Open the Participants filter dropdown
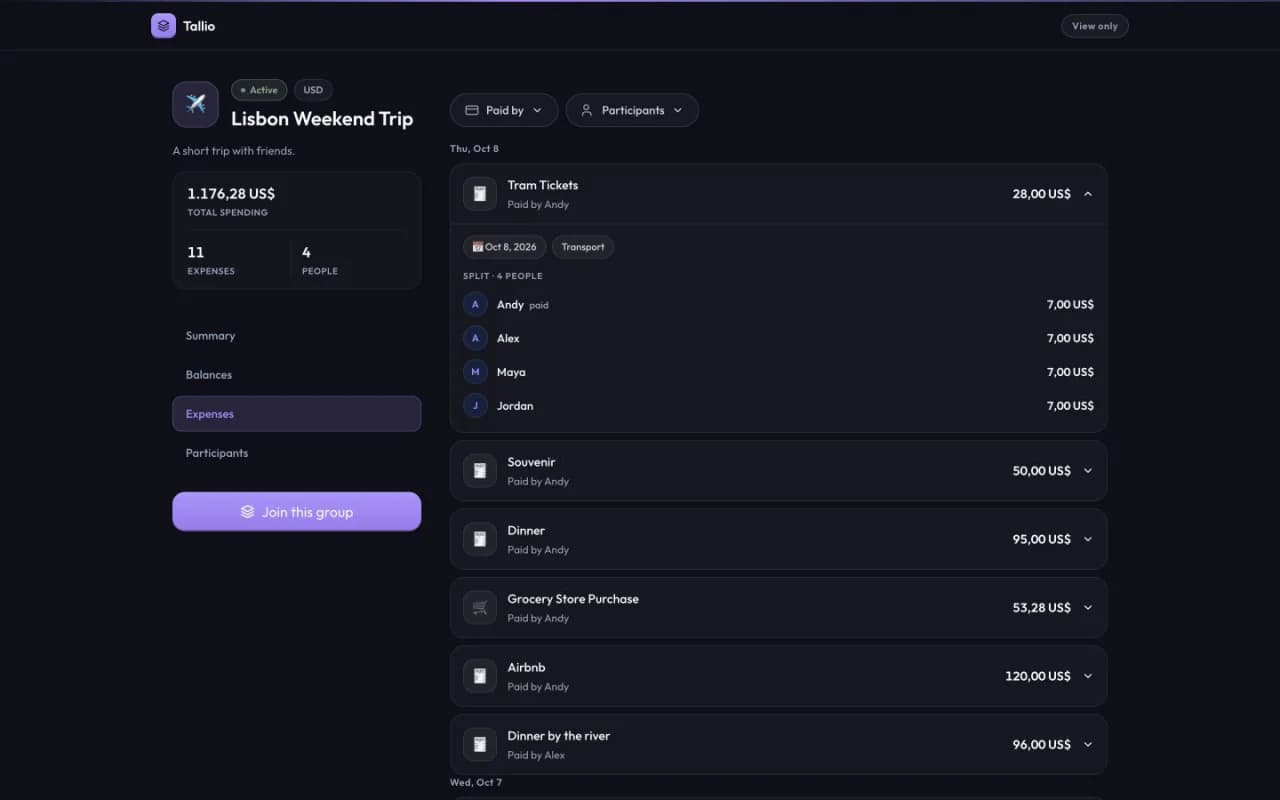 [x=632, y=110]
